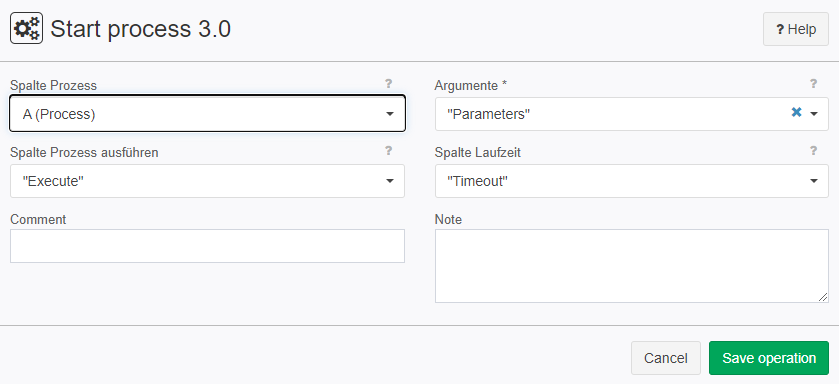Screen dimensions: 839x384
Task: Cancel the operation dialog
Action: [x=666, y=358]
